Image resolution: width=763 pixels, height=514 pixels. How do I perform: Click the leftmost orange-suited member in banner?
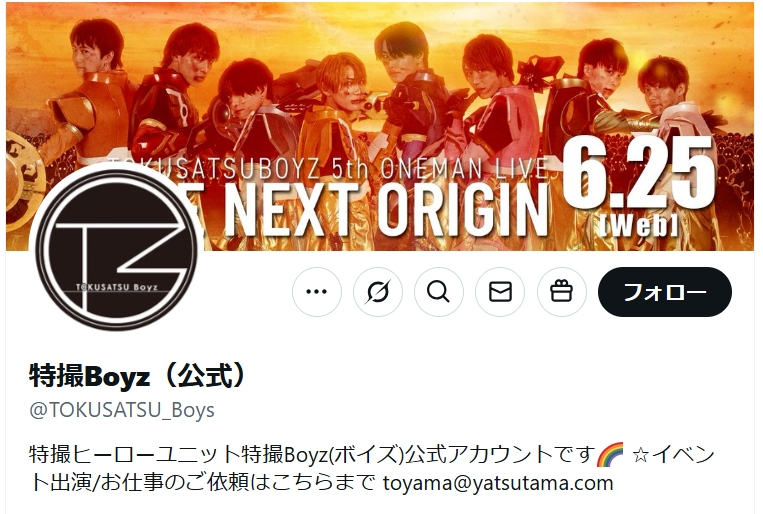pos(90,92)
